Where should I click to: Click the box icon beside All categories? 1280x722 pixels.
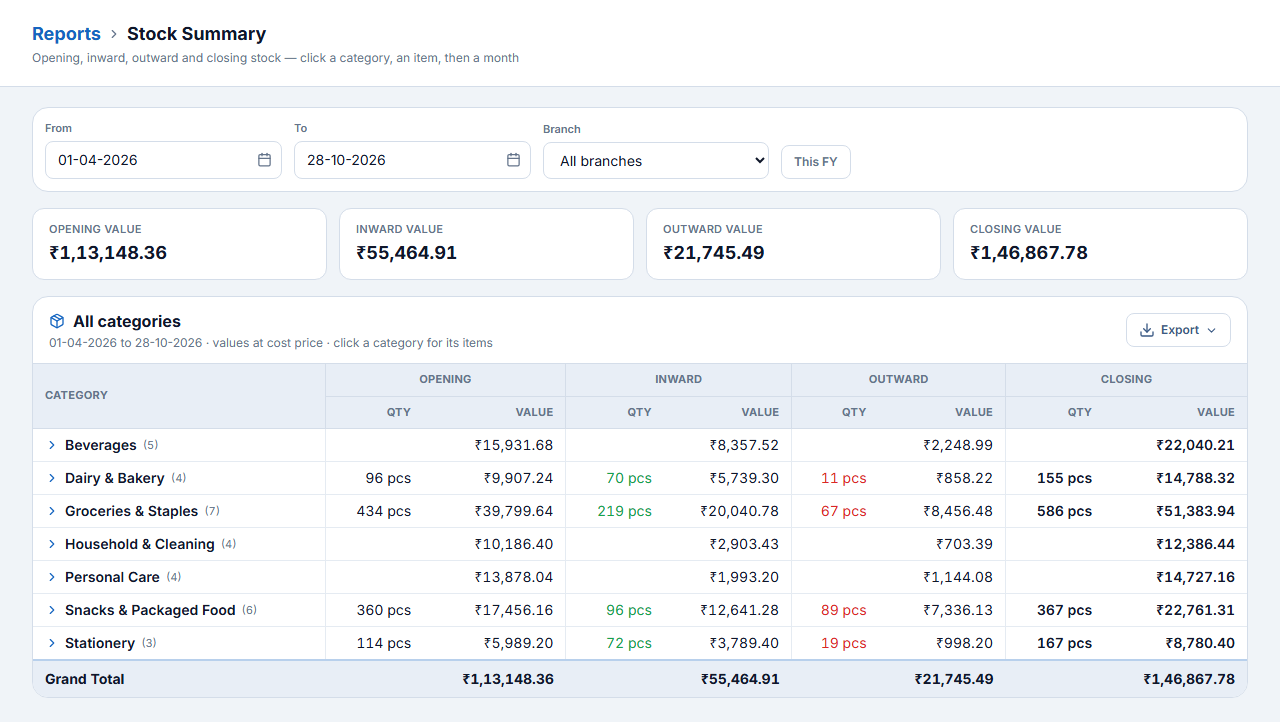[x=57, y=322]
